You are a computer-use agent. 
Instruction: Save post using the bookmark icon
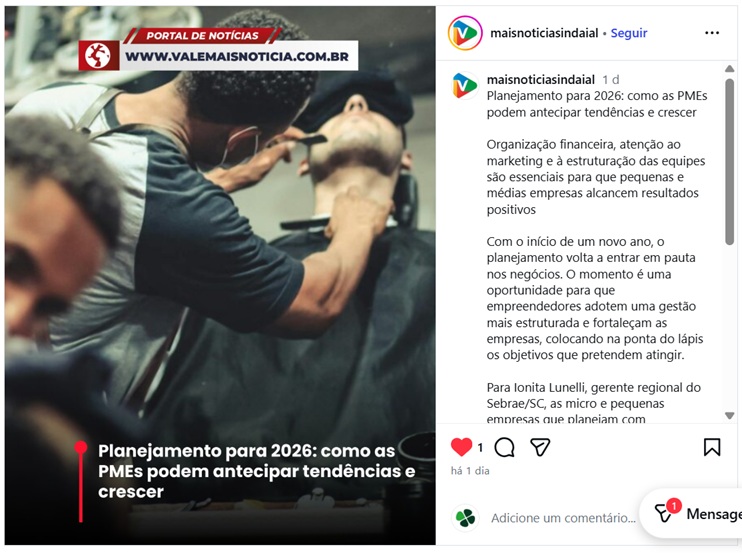pyautogui.click(x=712, y=447)
